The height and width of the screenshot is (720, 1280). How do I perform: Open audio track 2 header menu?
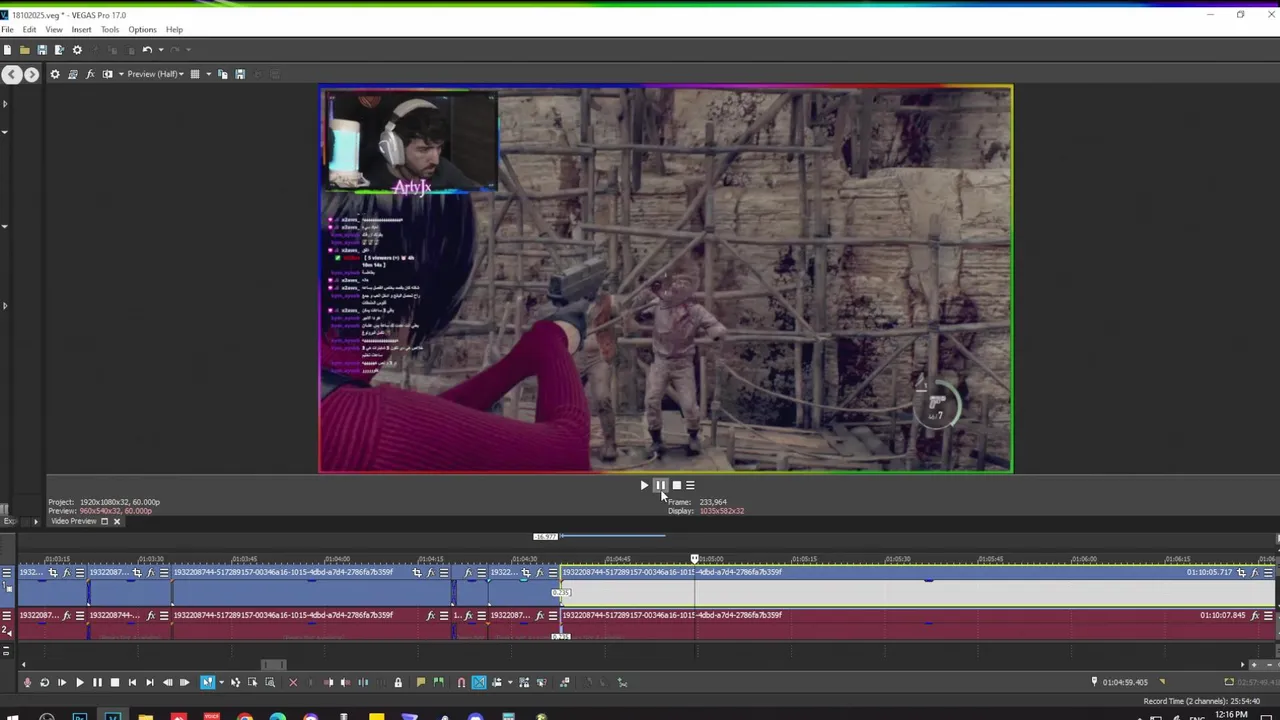pyautogui.click(x=6, y=615)
